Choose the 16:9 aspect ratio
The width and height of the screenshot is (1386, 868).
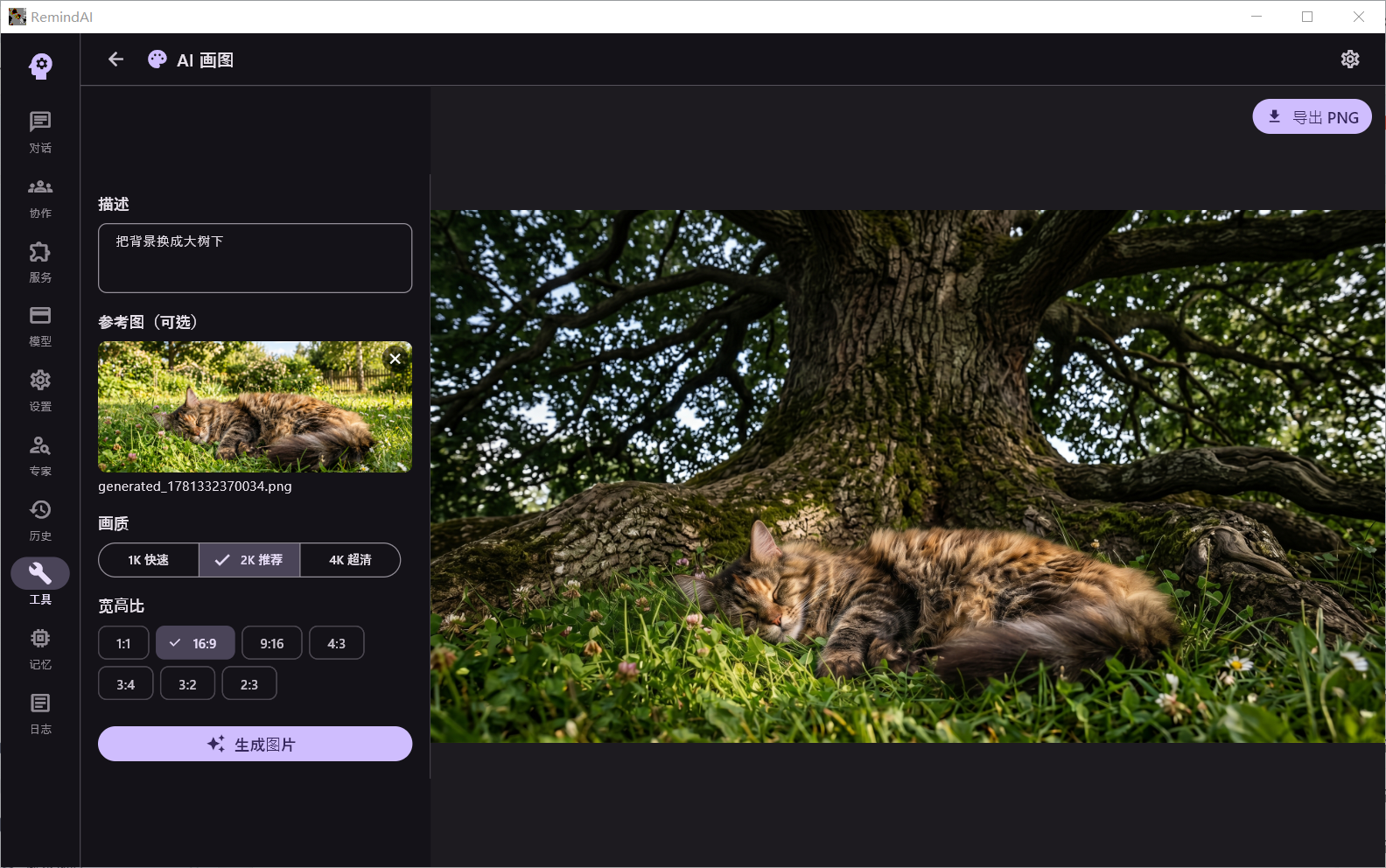click(x=195, y=643)
